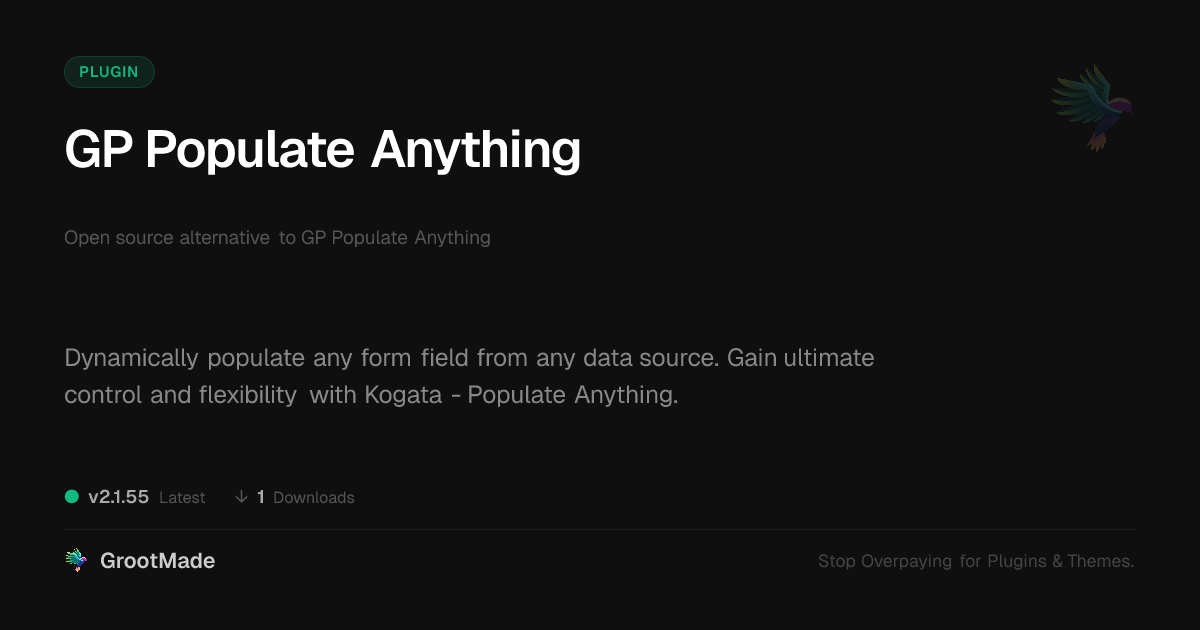Click the Open source alternative subtitle text
1200x630 pixels.
pos(167,238)
